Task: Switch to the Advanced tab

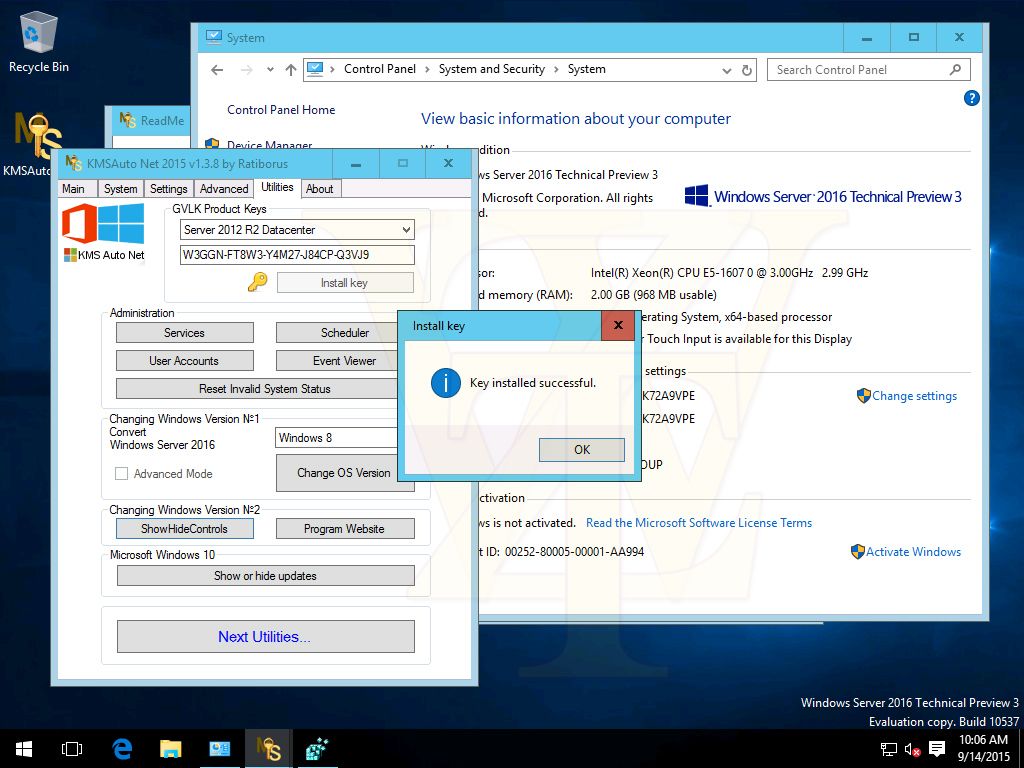Action: 224,189
